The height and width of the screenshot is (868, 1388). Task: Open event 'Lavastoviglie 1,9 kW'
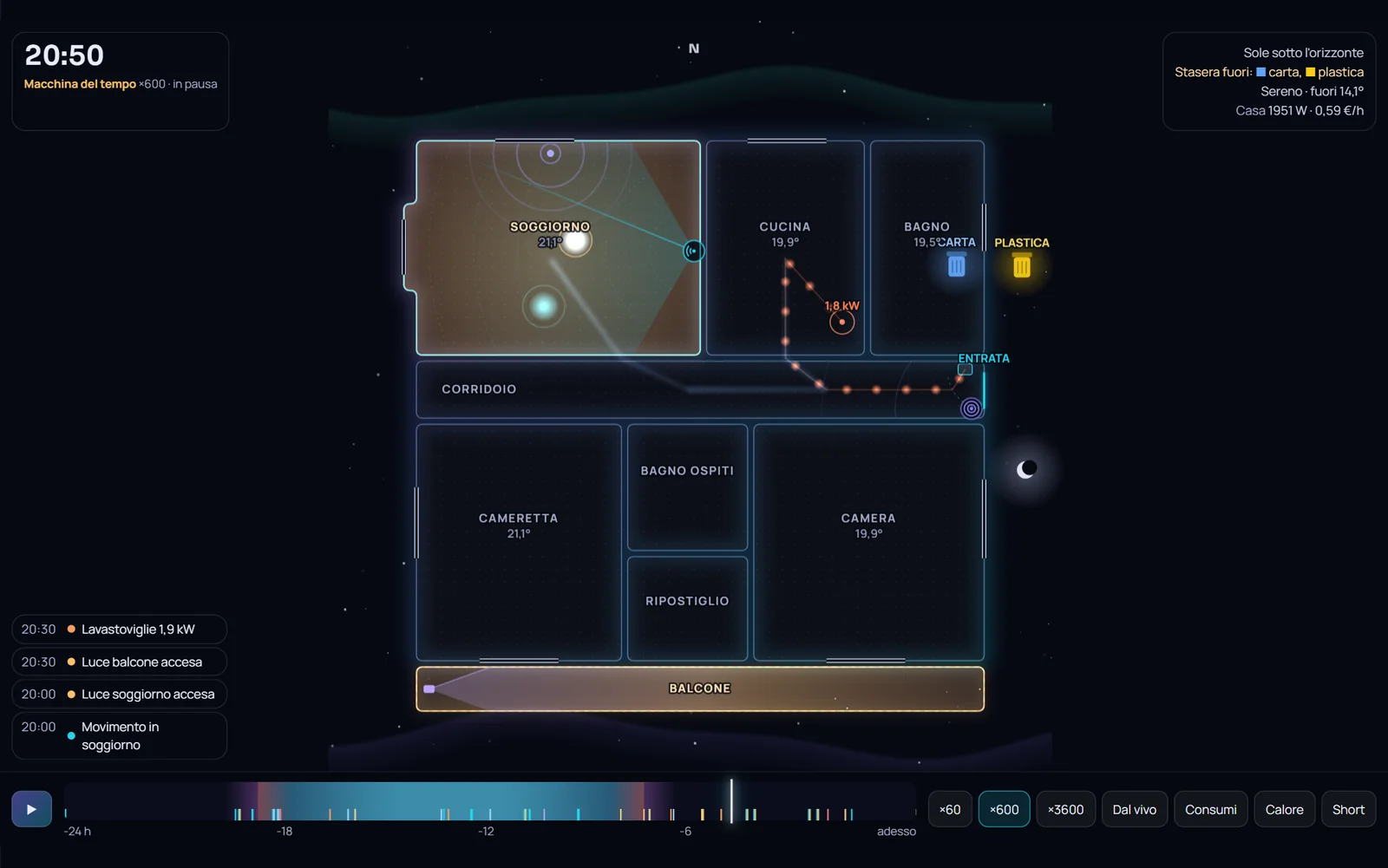pos(120,630)
